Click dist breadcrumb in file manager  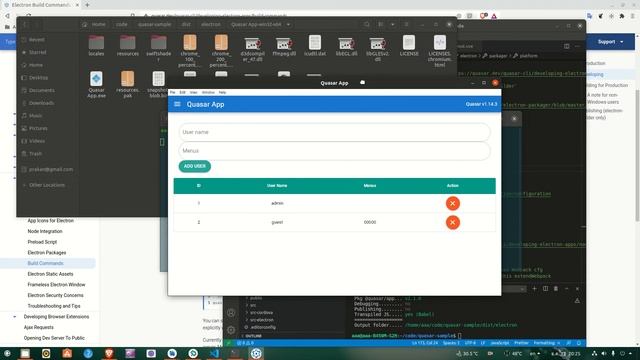(186, 24)
